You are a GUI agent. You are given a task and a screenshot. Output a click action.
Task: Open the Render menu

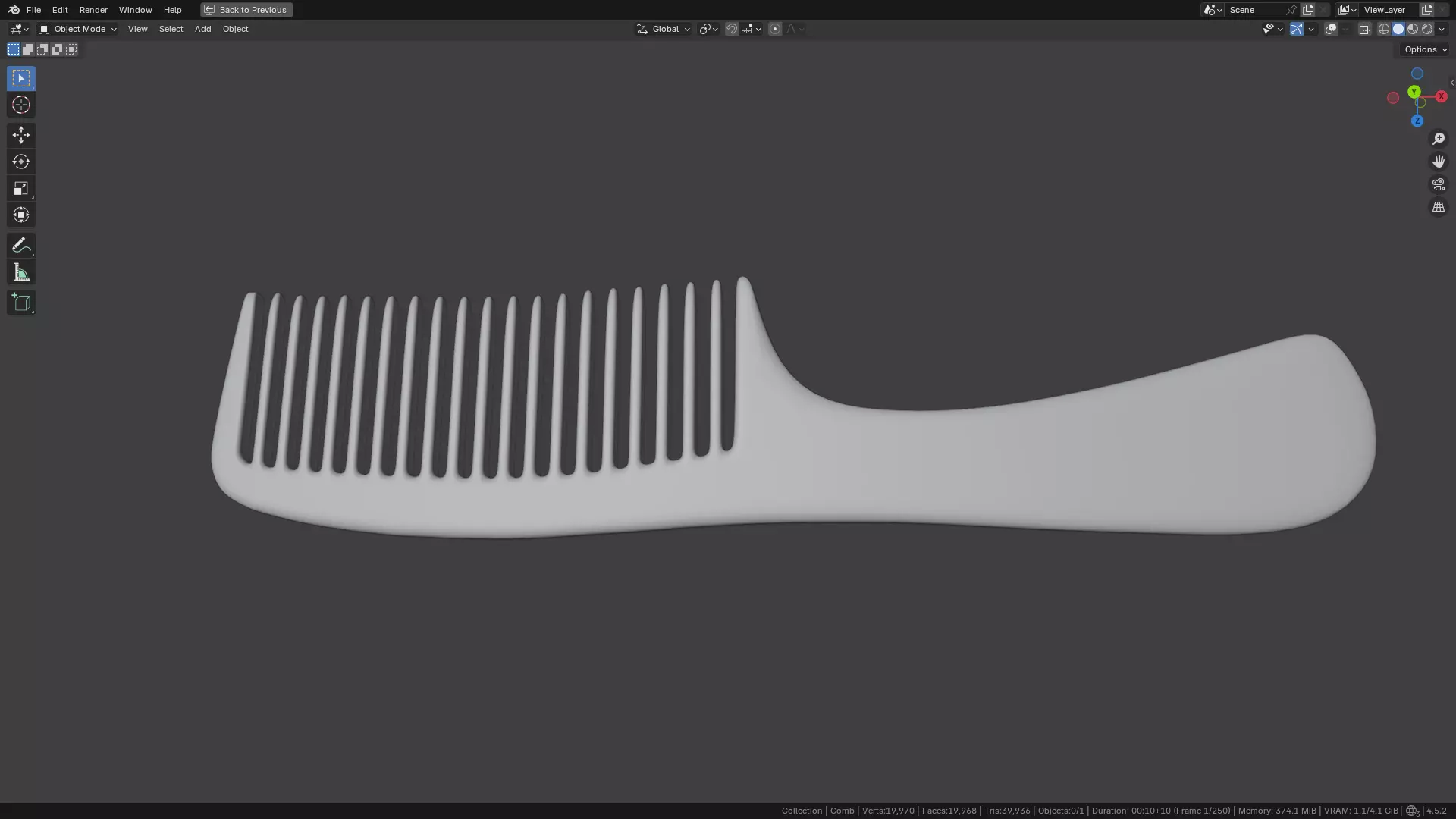(93, 10)
